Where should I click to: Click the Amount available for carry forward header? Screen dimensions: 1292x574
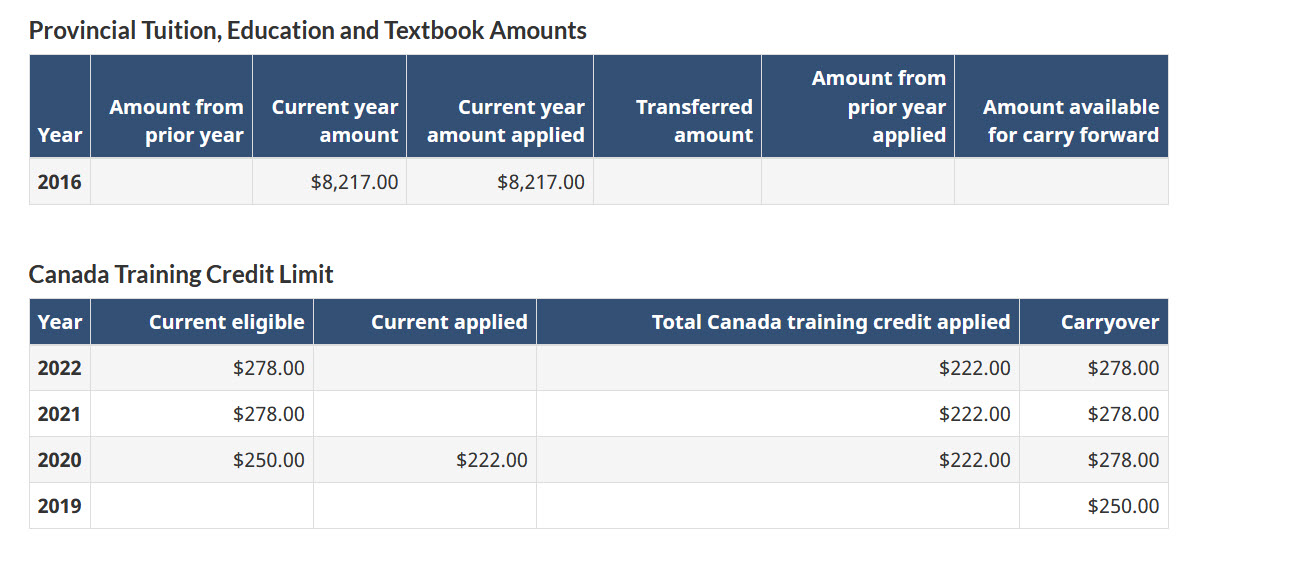pyautogui.click(x=1061, y=107)
